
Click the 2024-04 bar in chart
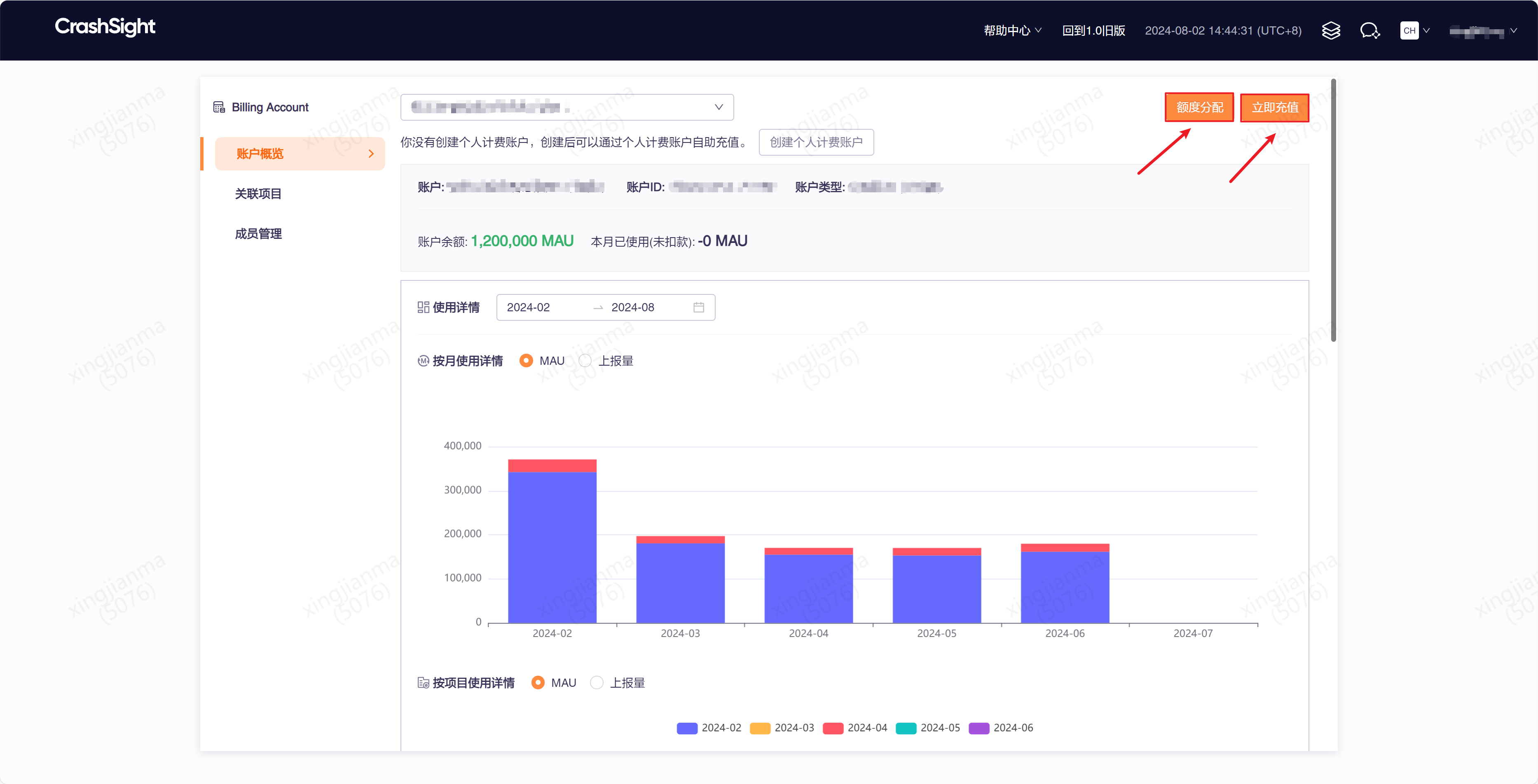[x=808, y=585]
